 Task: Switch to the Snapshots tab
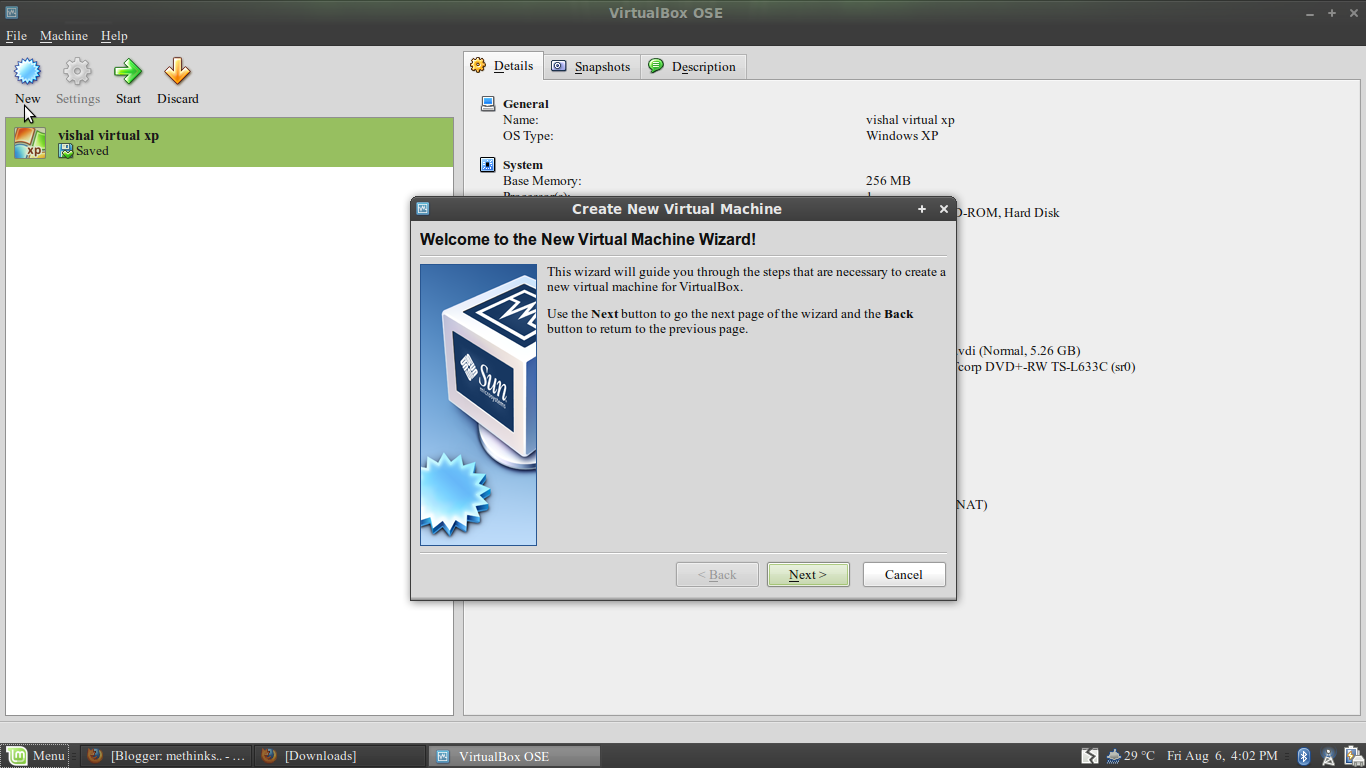click(x=592, y=67)
